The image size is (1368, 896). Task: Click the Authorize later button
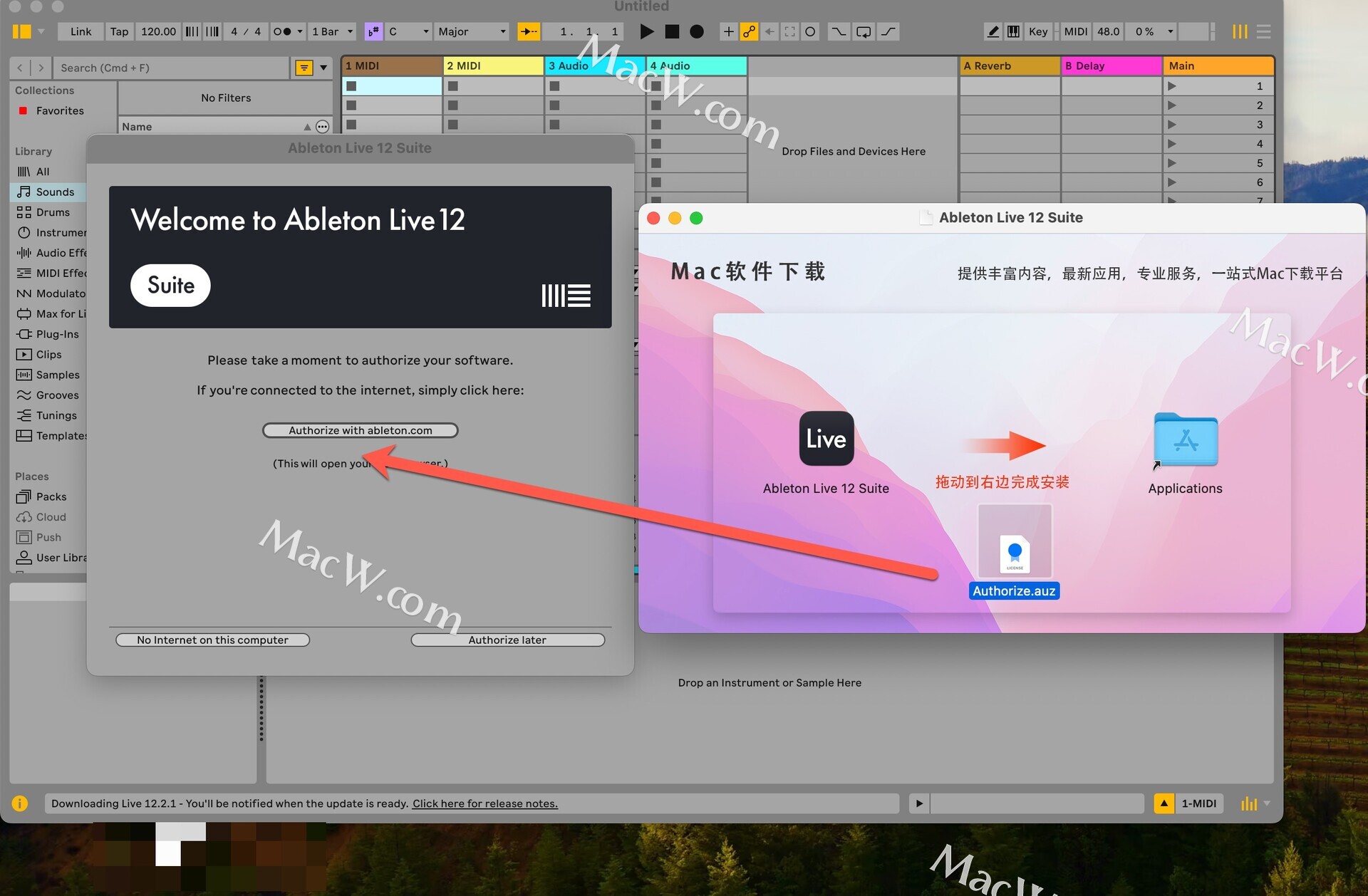[507, 640]
